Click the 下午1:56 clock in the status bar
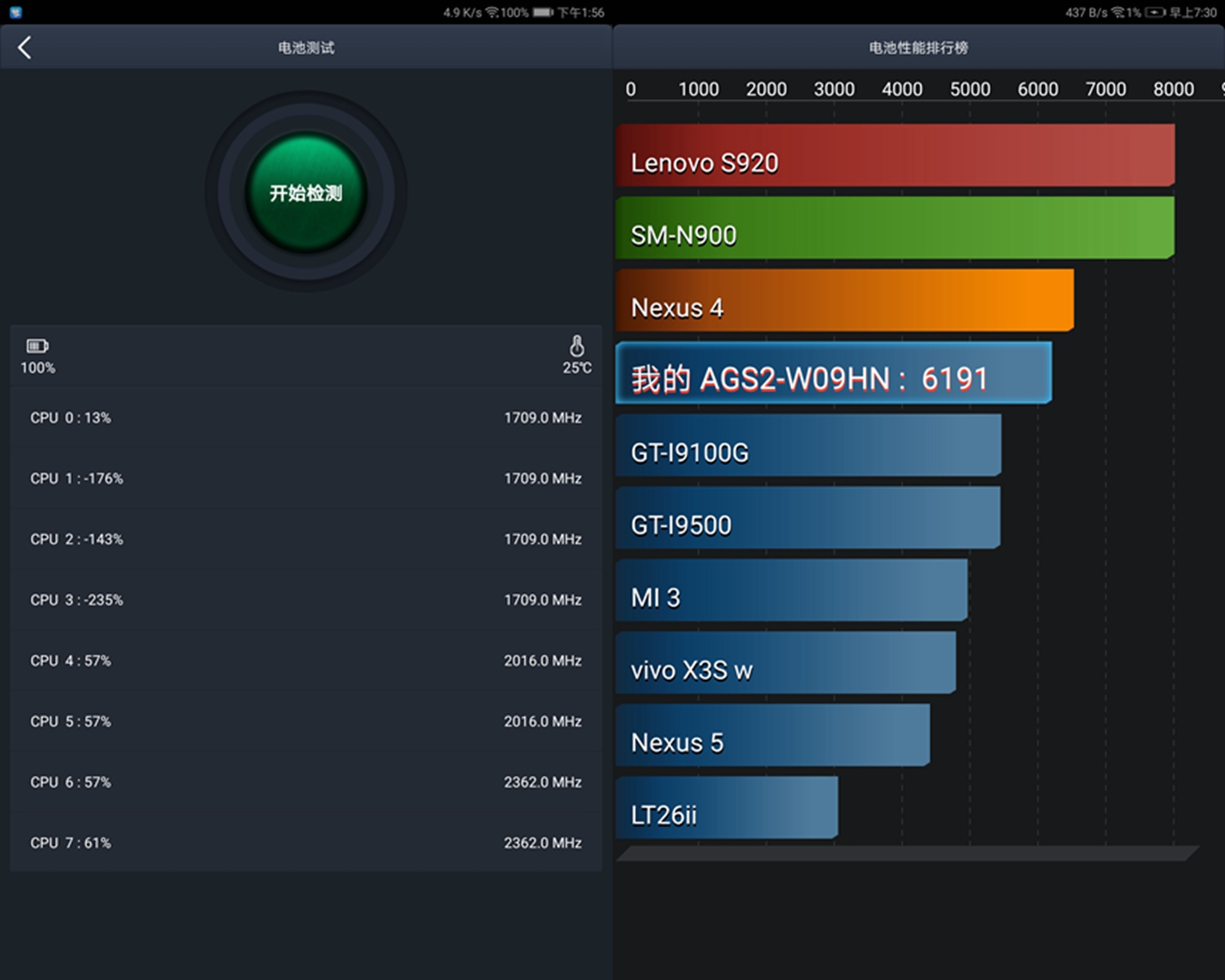The width and height of the screenshot is (1225, 980). (x=580, y=12)
